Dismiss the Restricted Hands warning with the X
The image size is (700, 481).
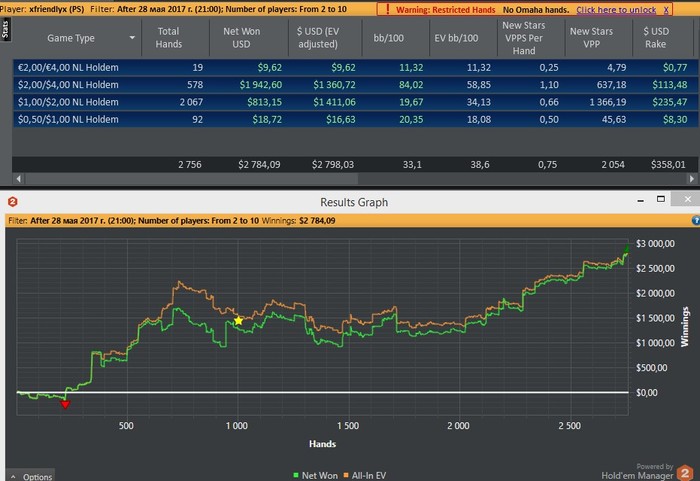click(x=667, y=9)
